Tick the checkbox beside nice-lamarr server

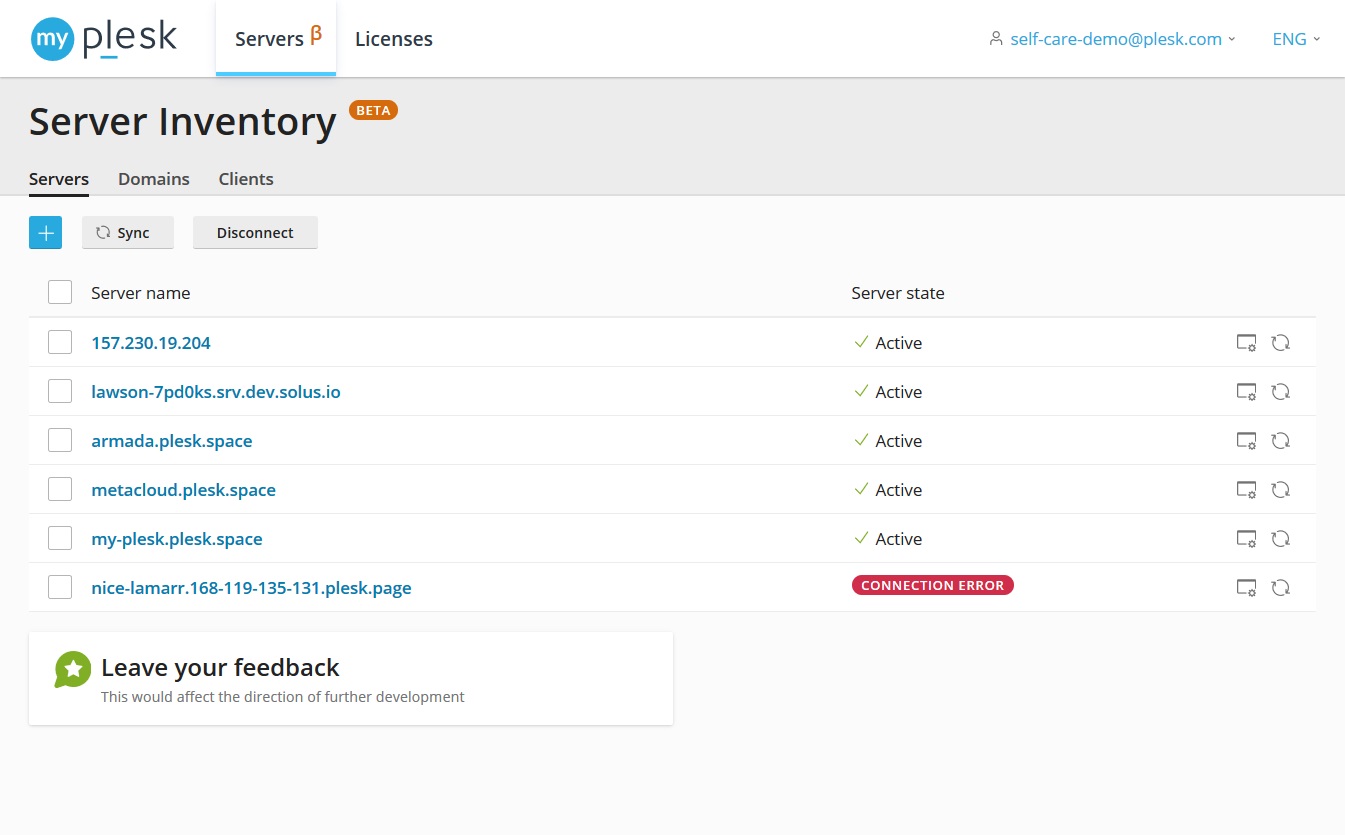point(59,587)
